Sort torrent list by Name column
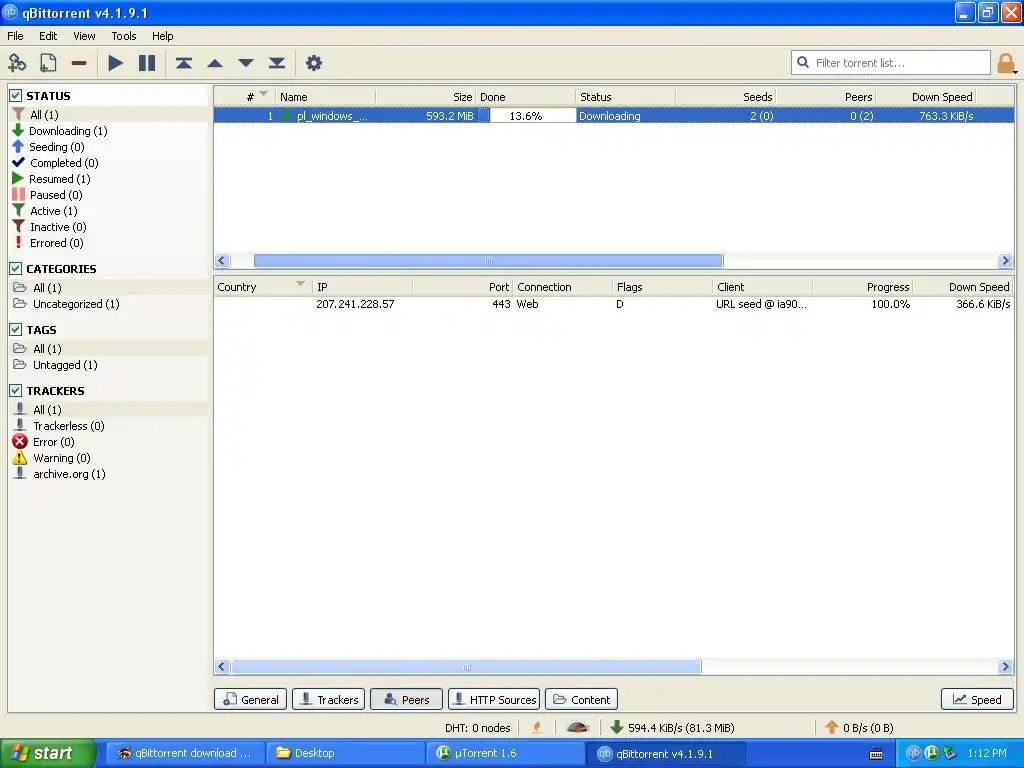1024x768 pixels. click(326, 97)
